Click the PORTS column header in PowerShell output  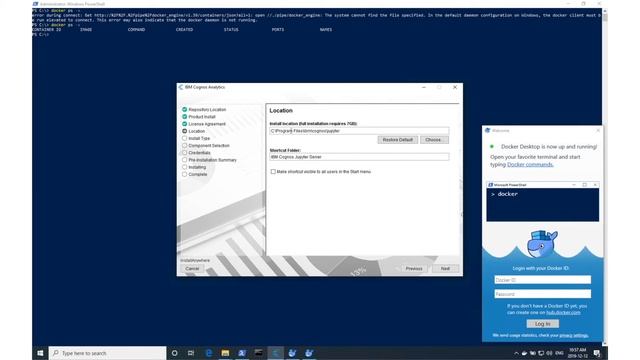(x=278, y=30)
